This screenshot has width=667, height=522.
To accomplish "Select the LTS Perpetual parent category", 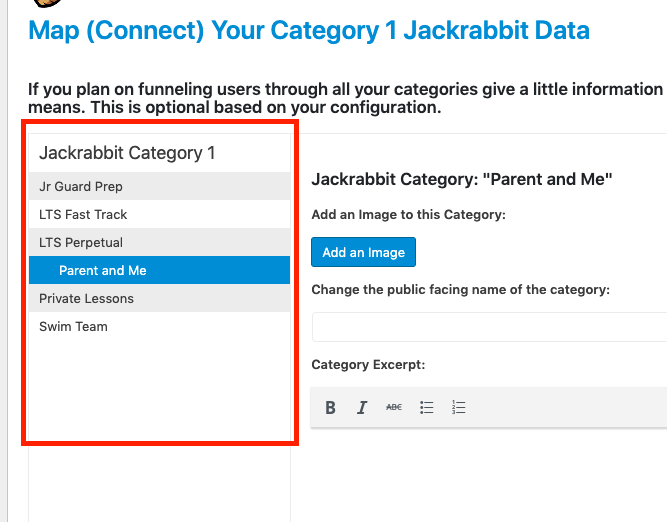I will click(x=81, y=242).
